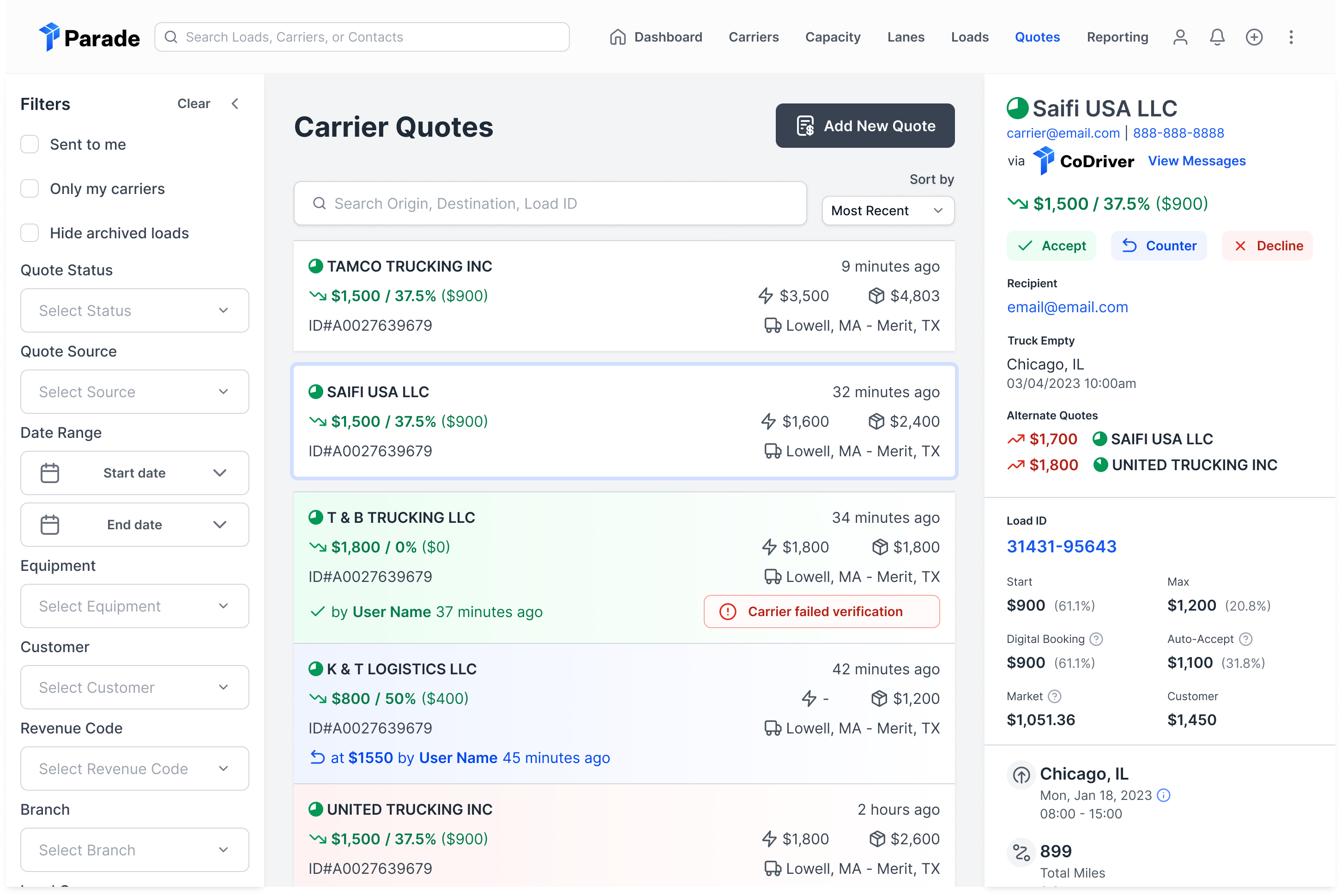Click the Parade logo
Image resolution: width=1341 pixels, height=896 pixels.
click(90, 37)
